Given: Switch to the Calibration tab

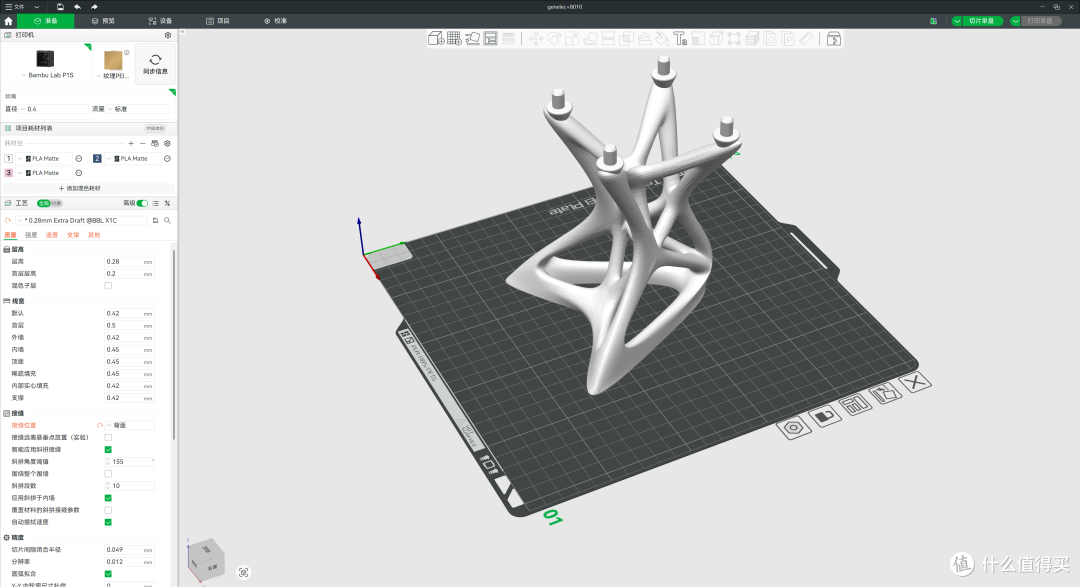Looking at the screenshot, I should 276,21.
